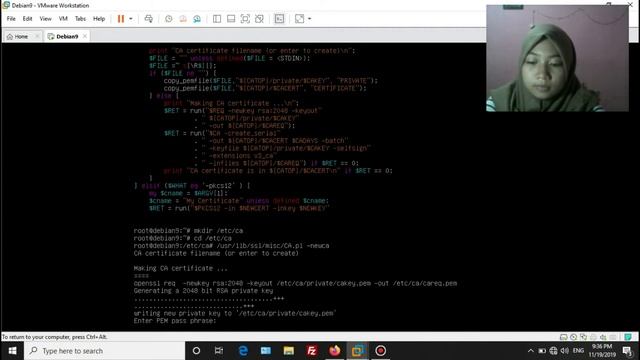Enter full screen mode
The image size is (640, 360).
coord(245,19)
